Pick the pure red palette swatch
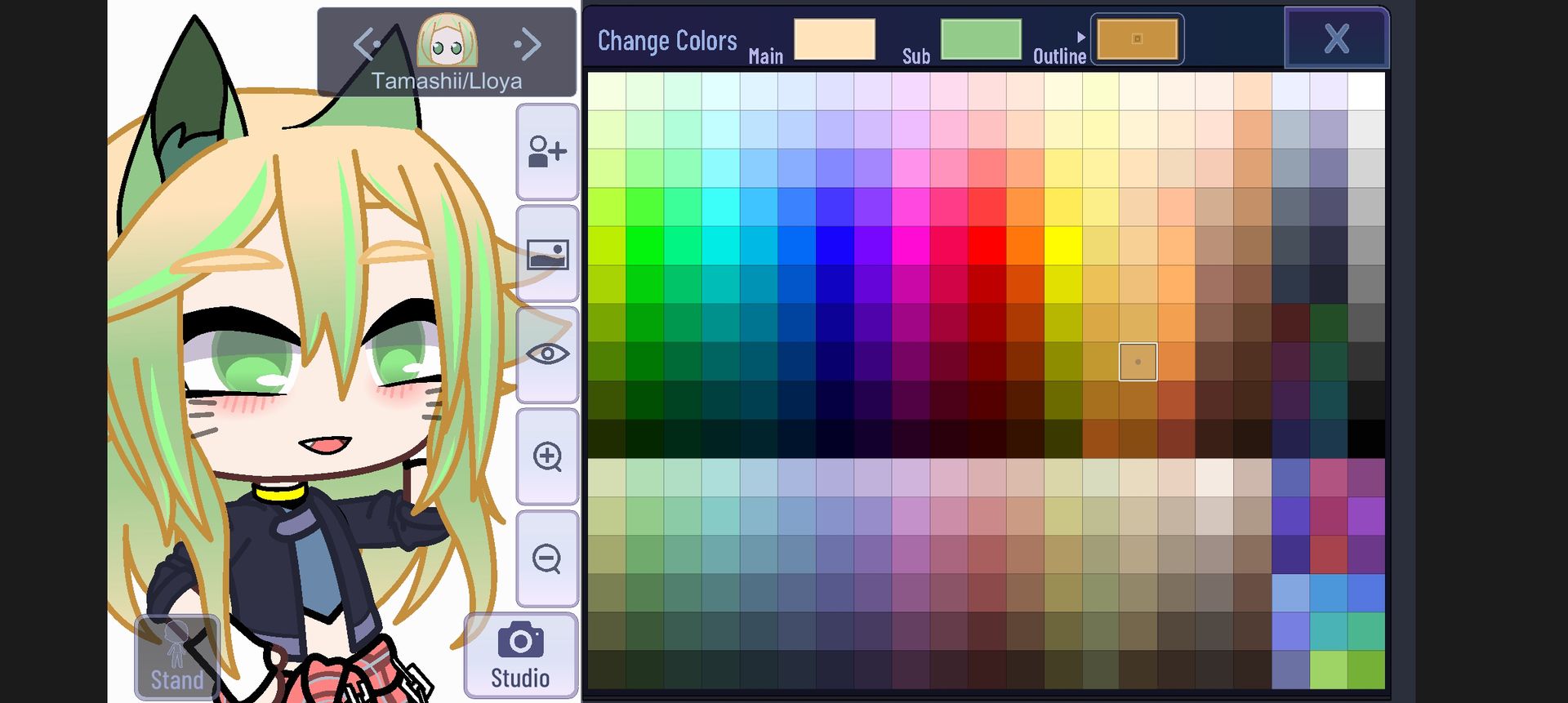 [987, 246]
